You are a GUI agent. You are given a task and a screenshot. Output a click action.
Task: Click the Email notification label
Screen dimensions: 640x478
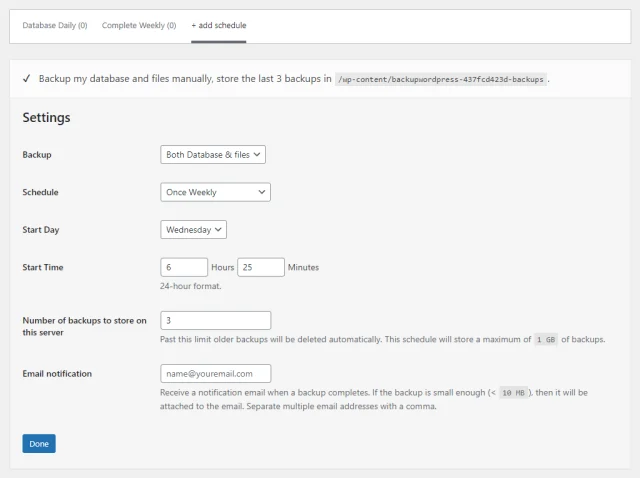(57, 374)
